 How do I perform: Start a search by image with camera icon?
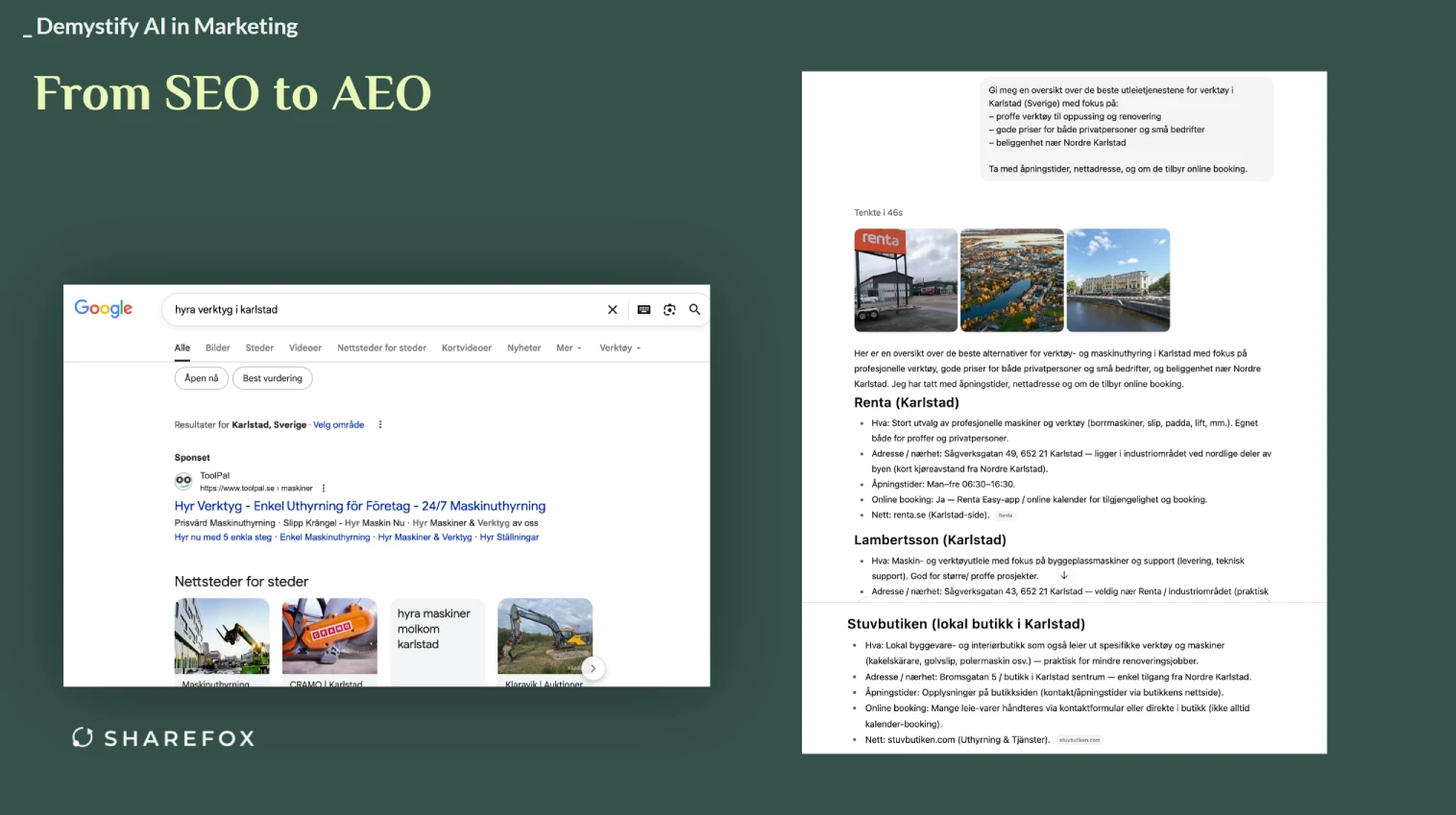click(x=669, y=310)
